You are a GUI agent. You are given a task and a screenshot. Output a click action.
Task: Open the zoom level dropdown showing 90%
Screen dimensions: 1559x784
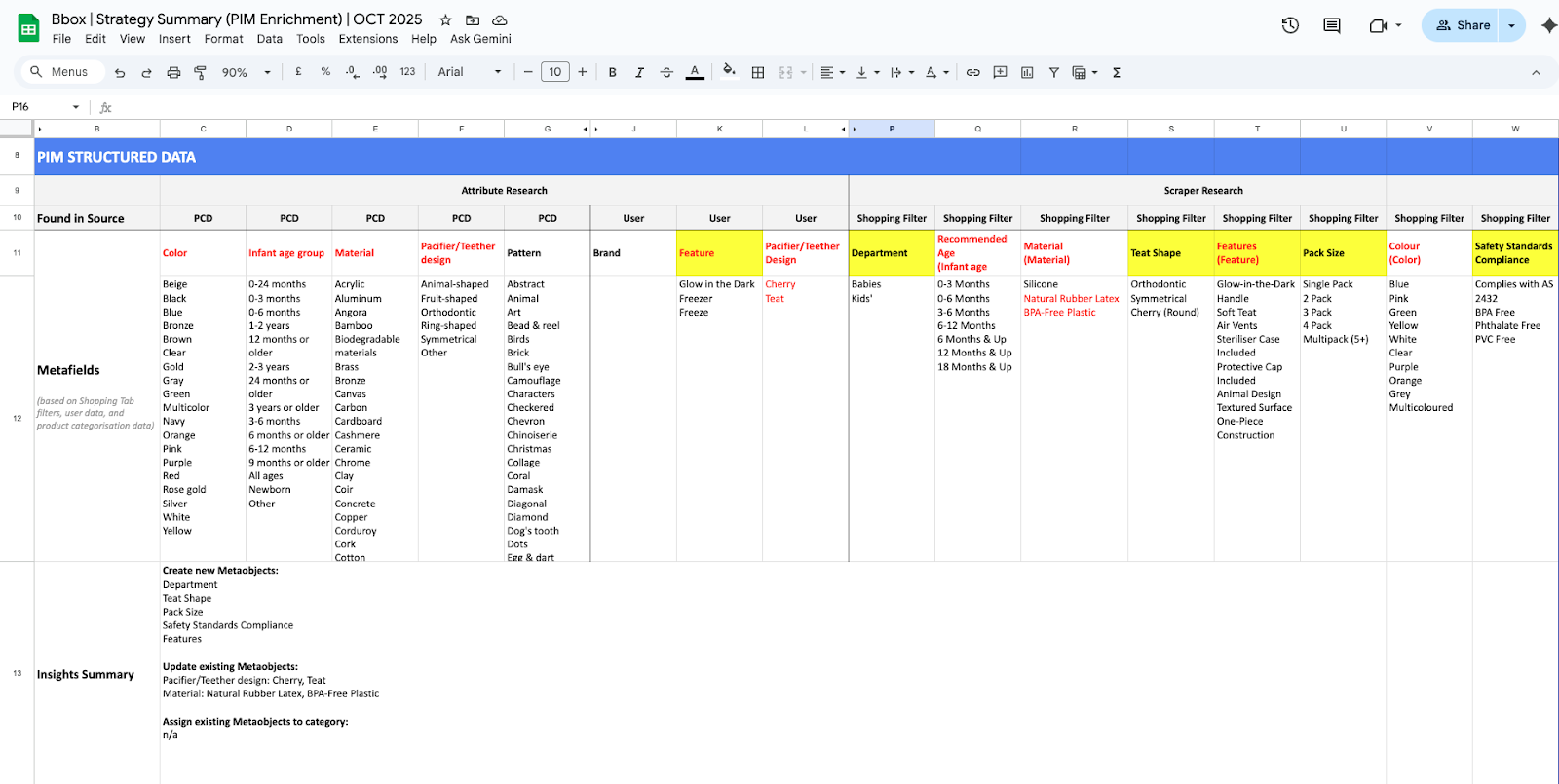point(246,72)
